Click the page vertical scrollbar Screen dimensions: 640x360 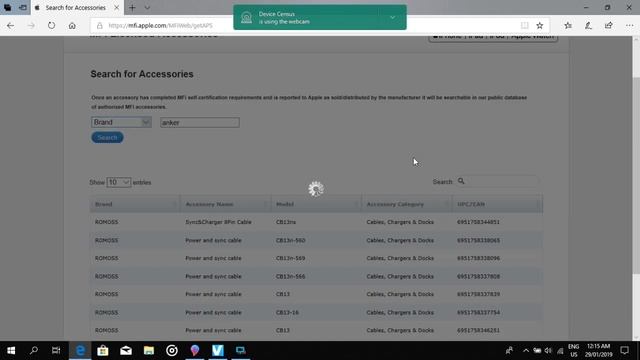pyautogui.click(x=636, y=176)
